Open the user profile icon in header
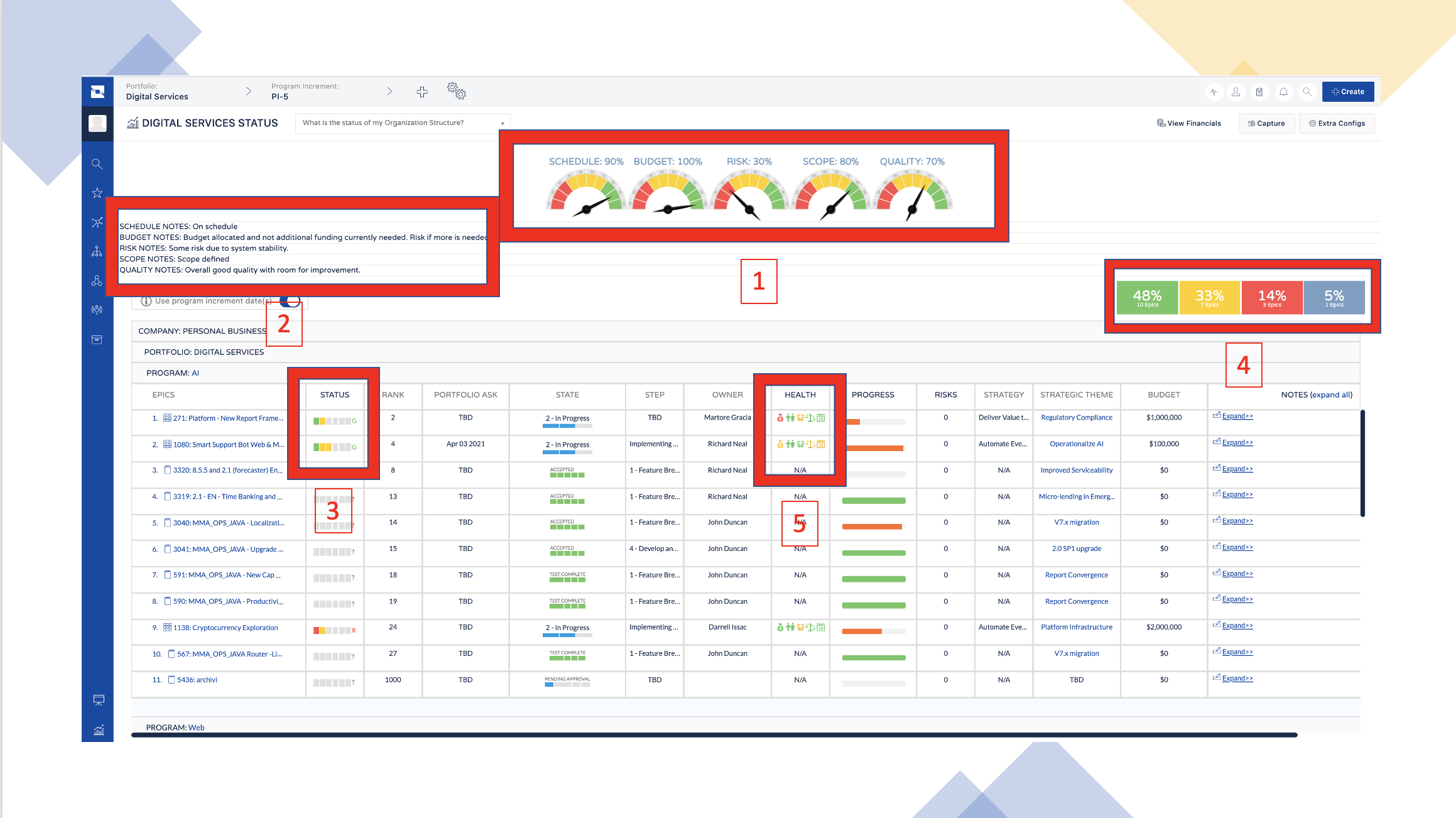Viewport: 1456px width, 818px height. [1236, 92]
